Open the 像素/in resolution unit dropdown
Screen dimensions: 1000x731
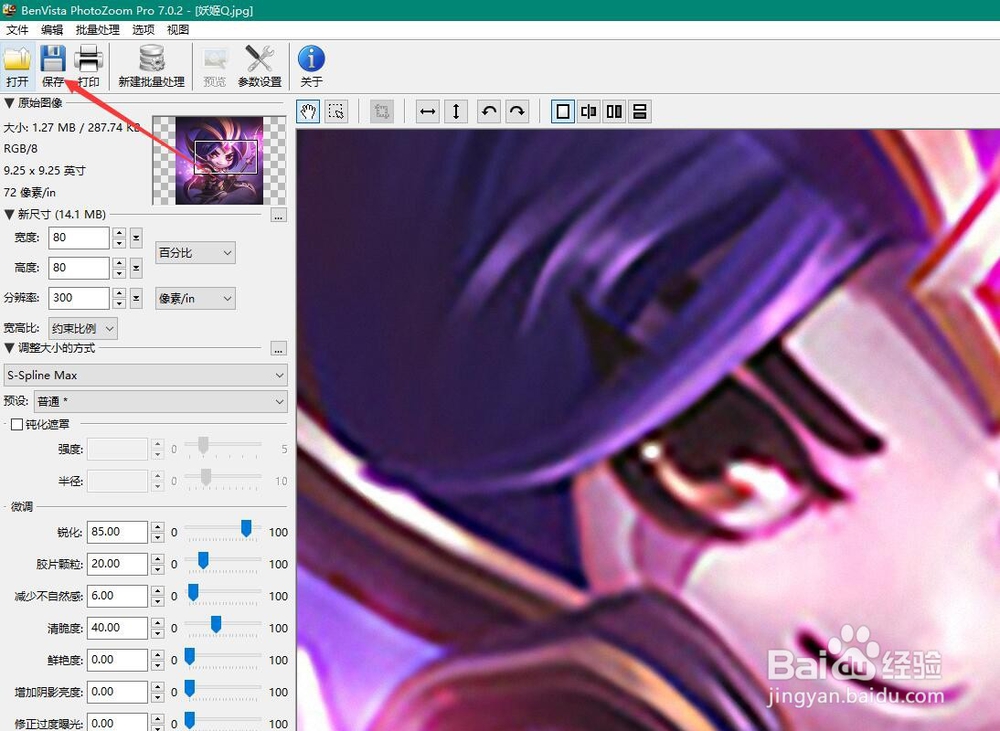(195, 299)
